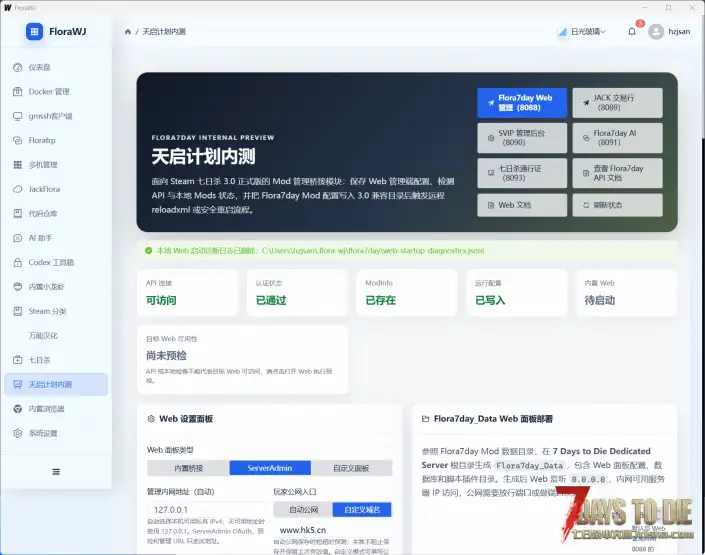Image resolution: width=705 pixels, height=555 pixels.
Task: Click the hzjsan username text
Action: coord(679,31)
